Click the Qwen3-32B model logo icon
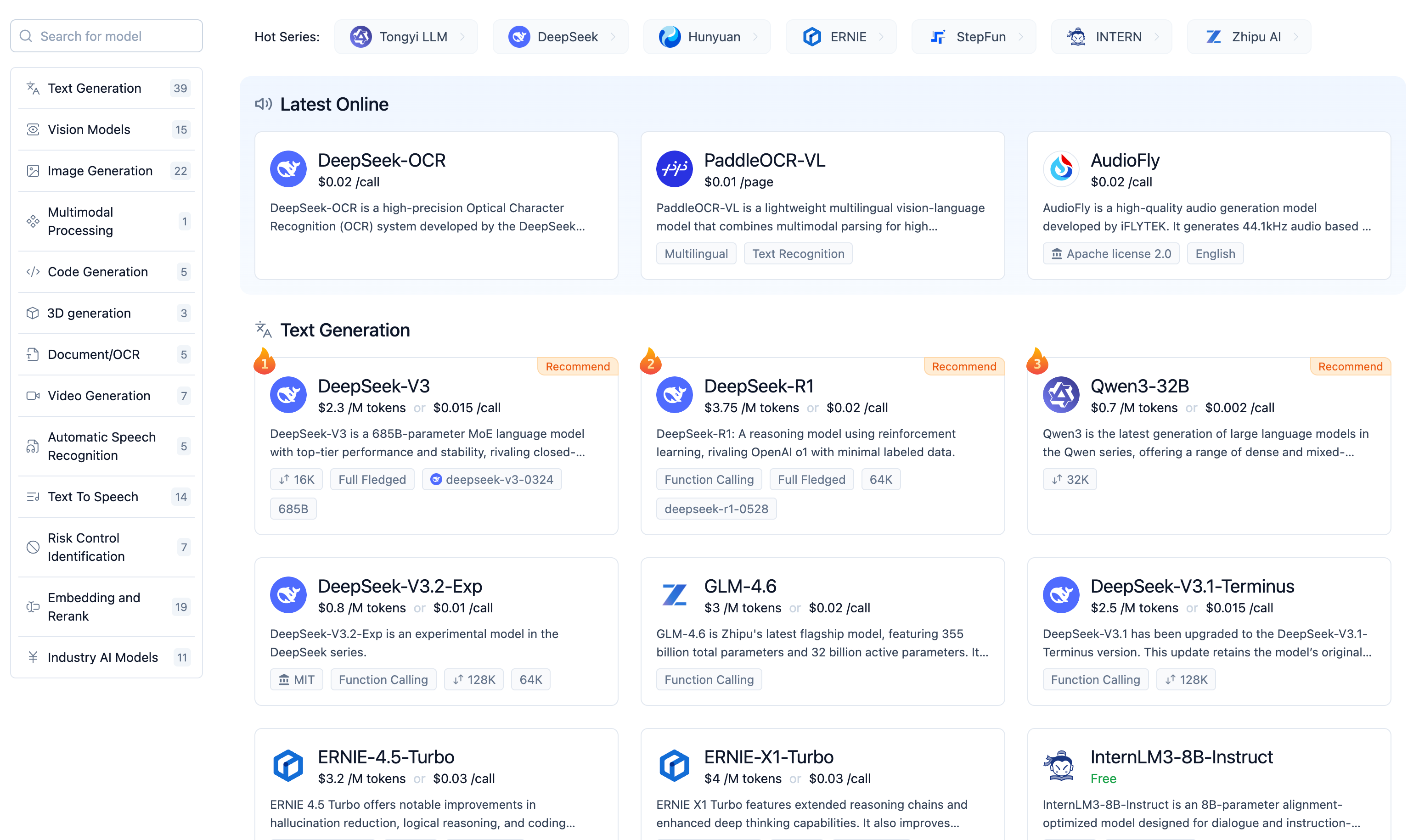1419x840 pixels. 1060,395
